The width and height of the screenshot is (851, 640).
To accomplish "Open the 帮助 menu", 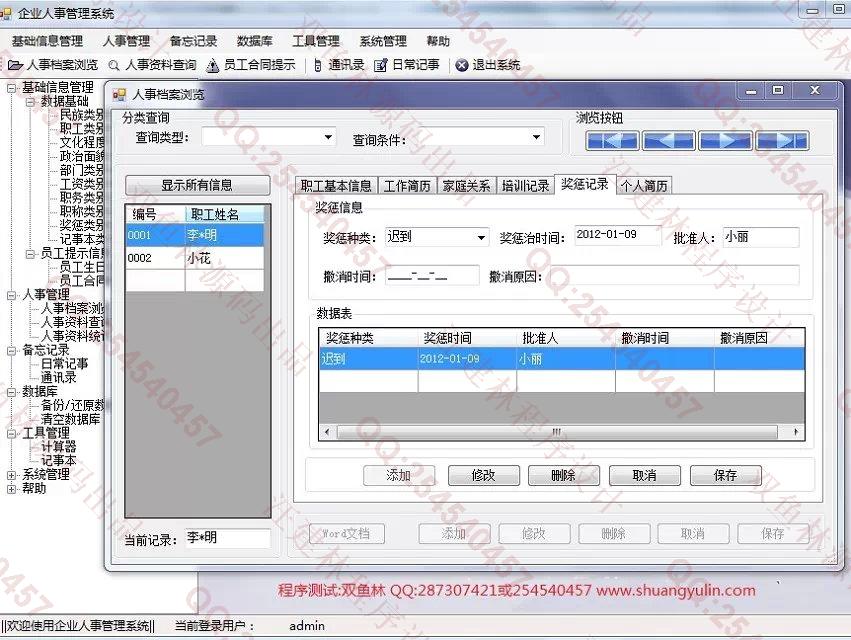I will [438, 41].
